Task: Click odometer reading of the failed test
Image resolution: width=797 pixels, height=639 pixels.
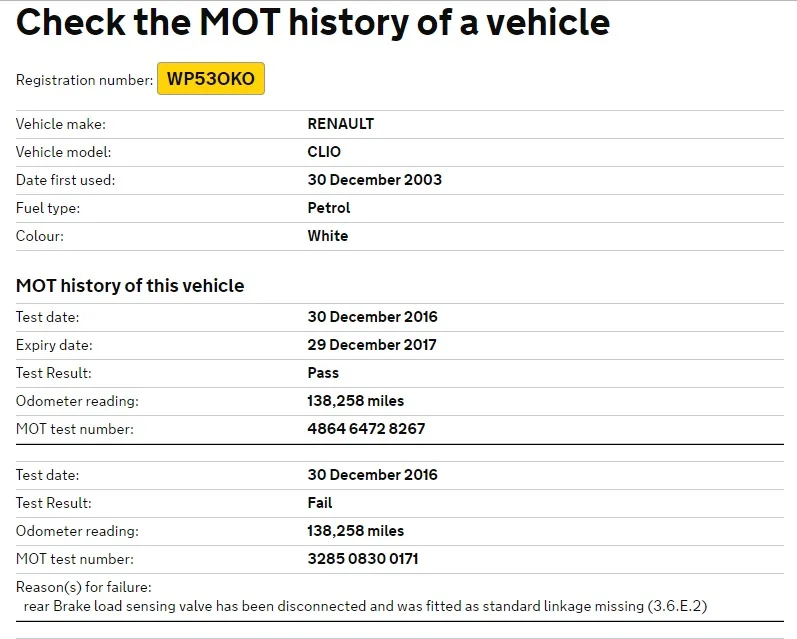Action: click(356, 531)
